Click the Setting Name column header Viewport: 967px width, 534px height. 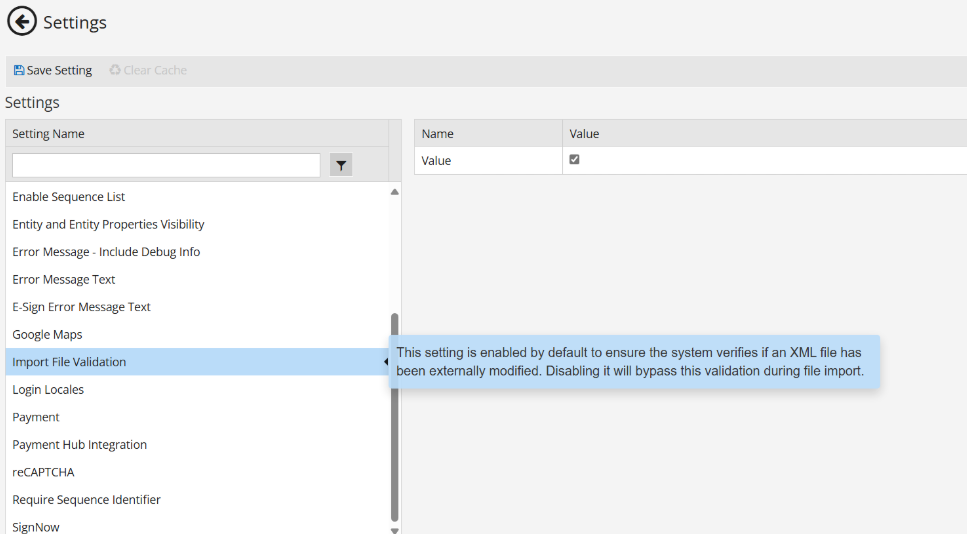point(48,134)
